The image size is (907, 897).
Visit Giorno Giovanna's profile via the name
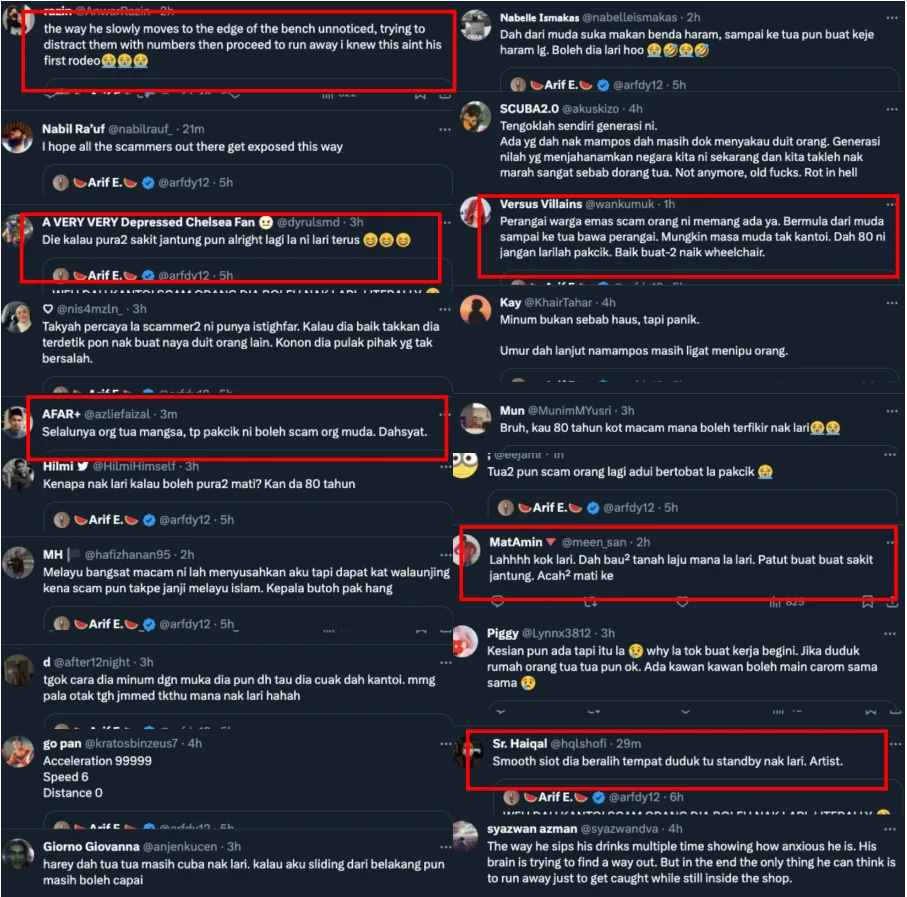[x=91, y=847]
